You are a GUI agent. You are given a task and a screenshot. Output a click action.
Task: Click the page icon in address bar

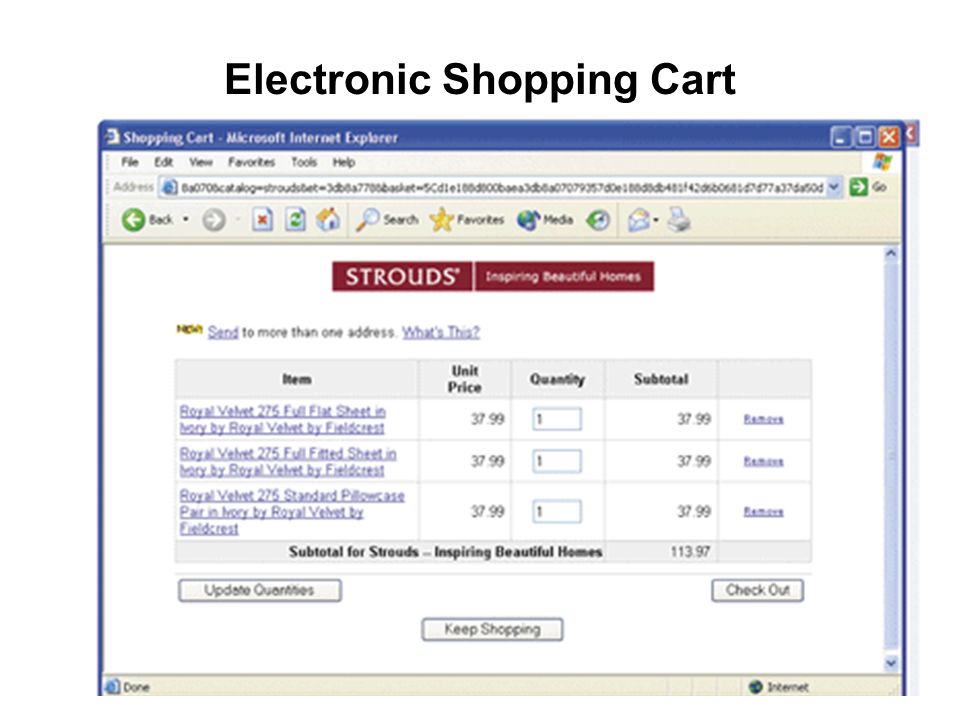[169, 187]
